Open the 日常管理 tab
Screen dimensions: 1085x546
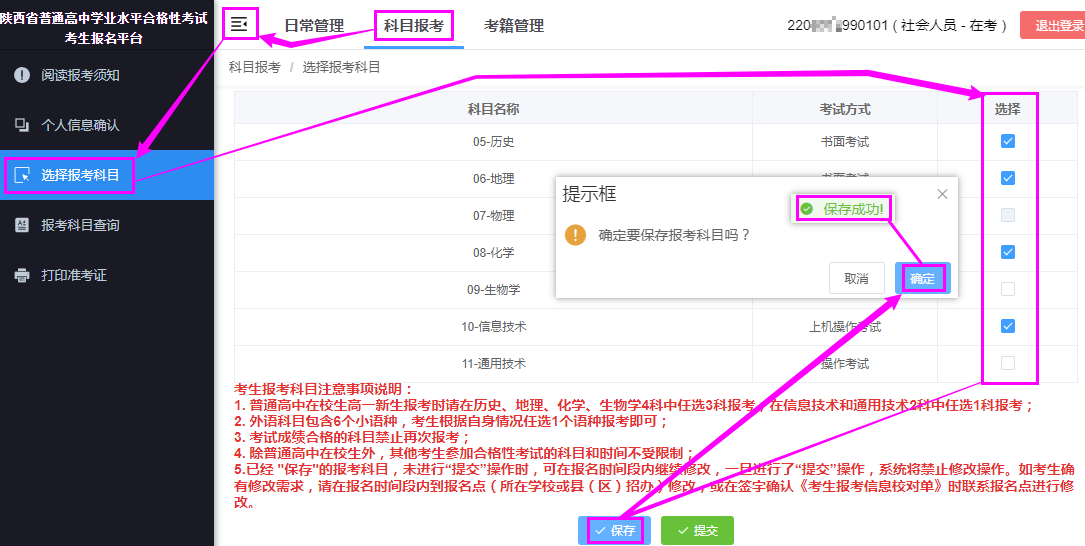314,26
